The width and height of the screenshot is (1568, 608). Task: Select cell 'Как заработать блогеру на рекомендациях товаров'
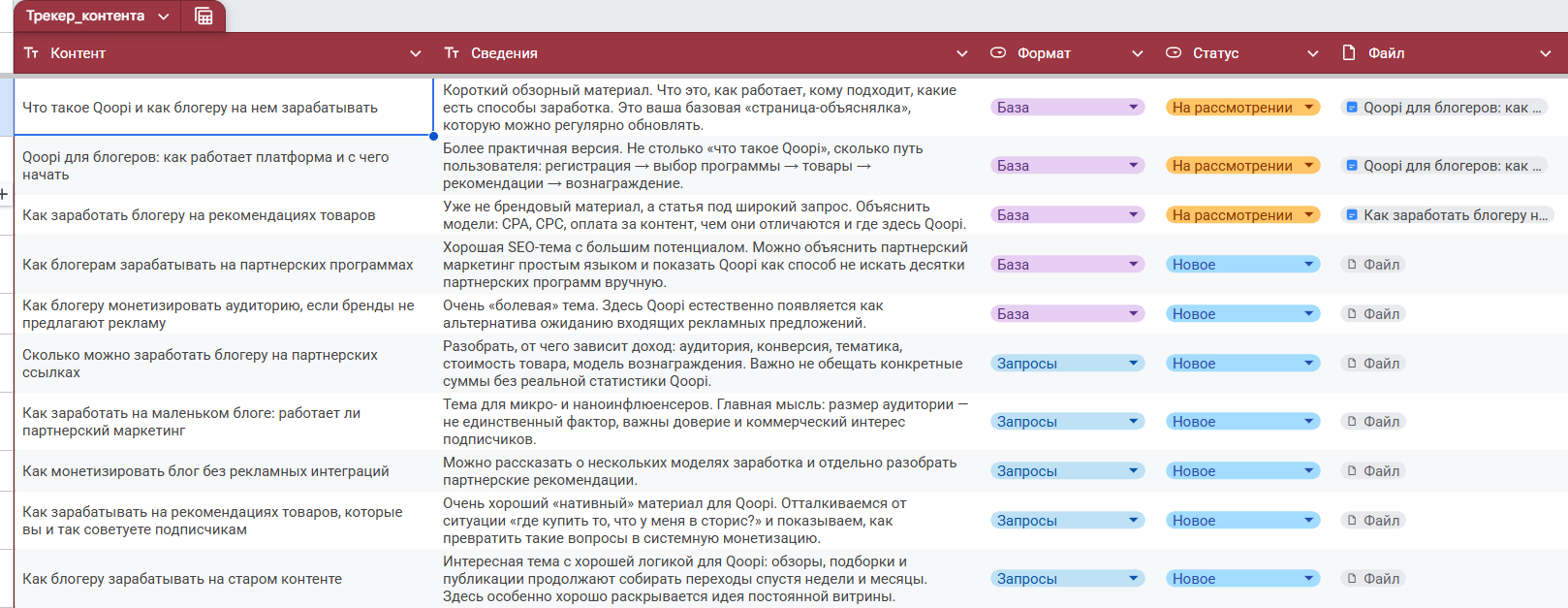(224, 215)
